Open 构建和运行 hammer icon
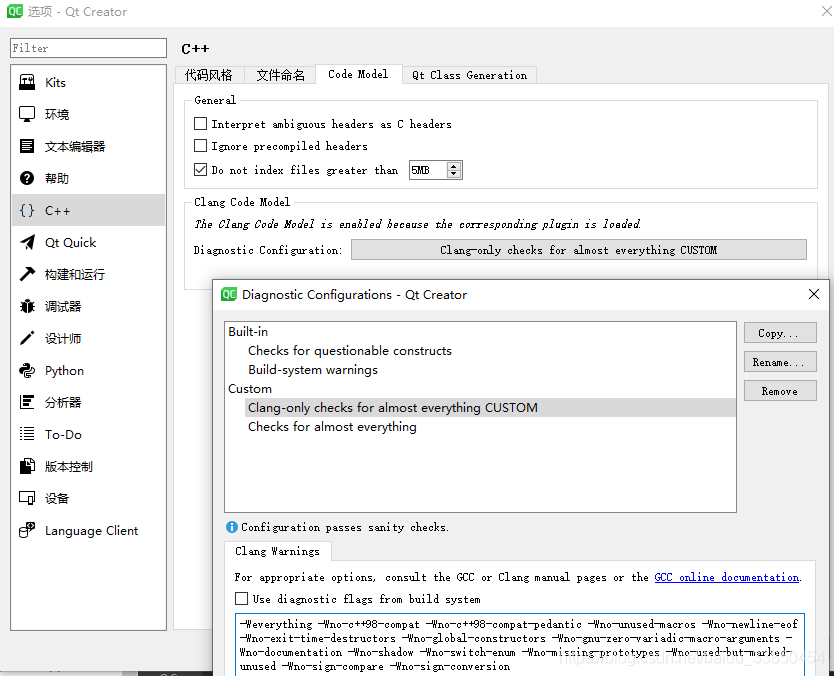834x676 pixels. (x=27, y=274)
